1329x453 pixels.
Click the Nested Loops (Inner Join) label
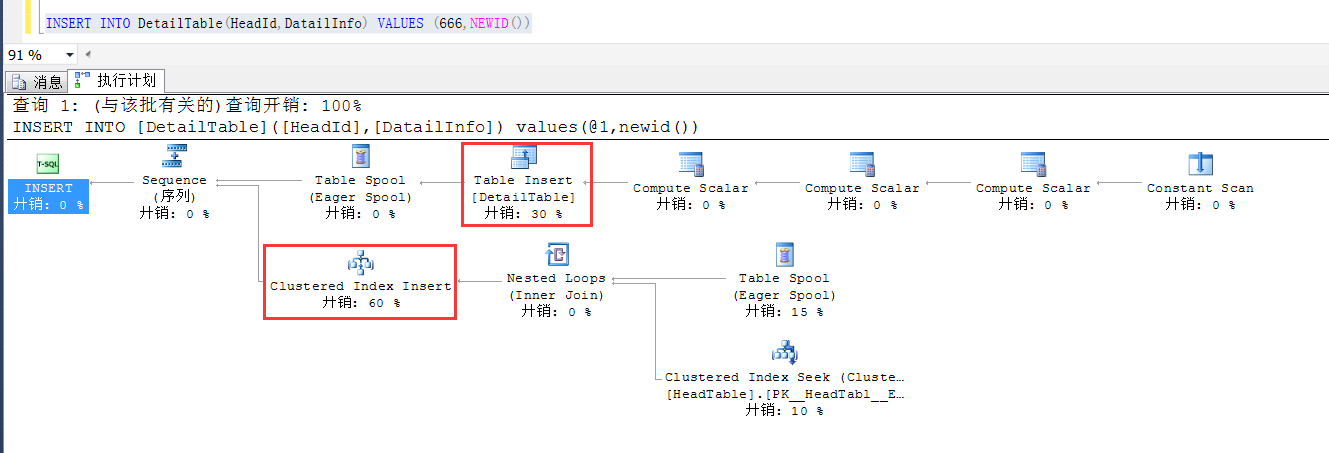[x=556, y=286]
